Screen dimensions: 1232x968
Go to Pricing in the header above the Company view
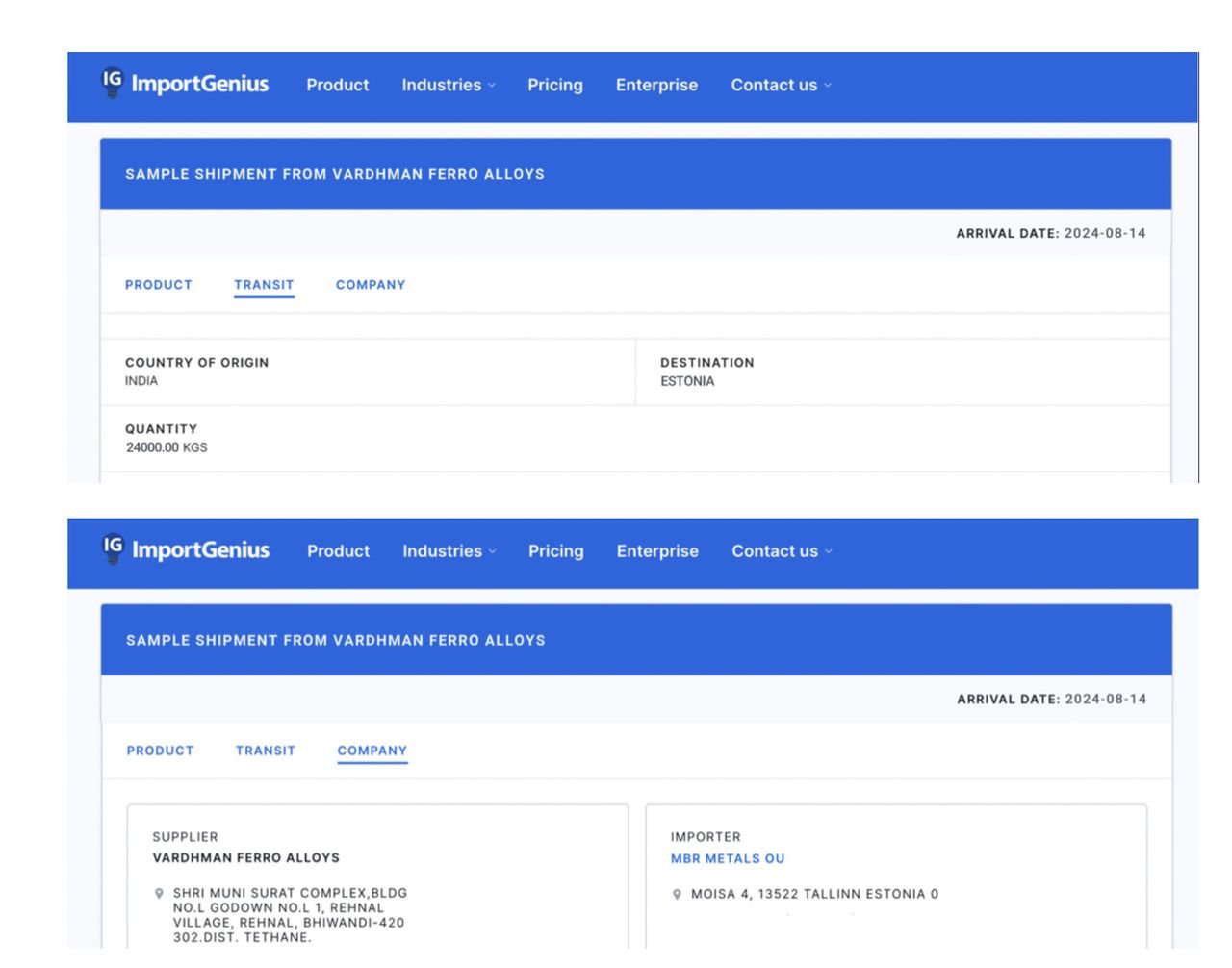[556, 551]
